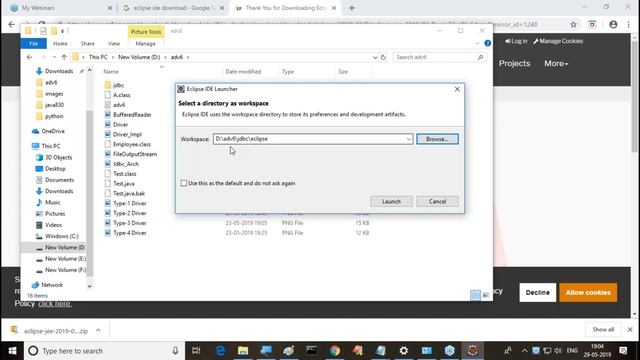Open the address bar history dropdown

(x=375, y=57)
